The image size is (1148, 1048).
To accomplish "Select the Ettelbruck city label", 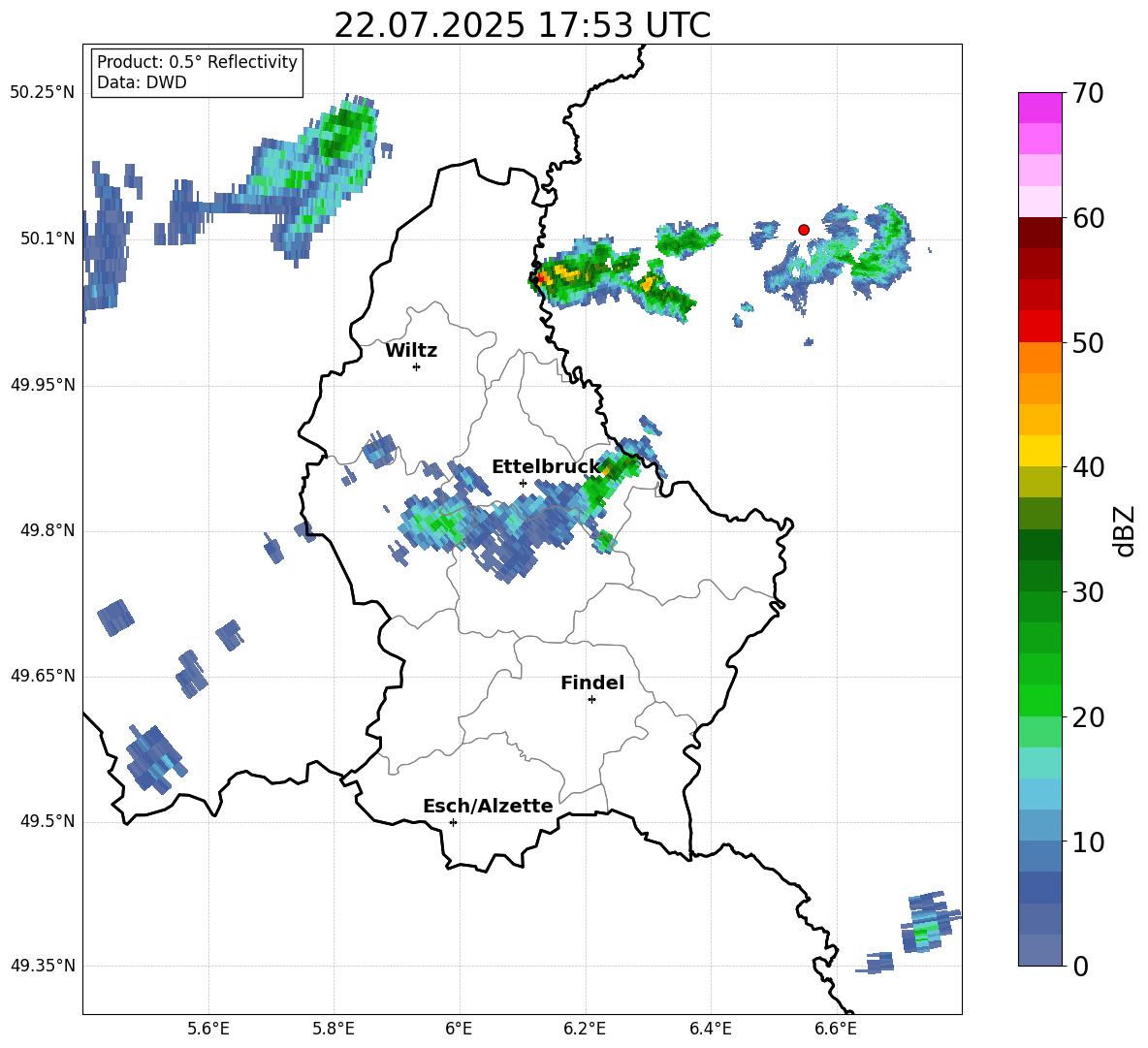I will pos(546,467).
